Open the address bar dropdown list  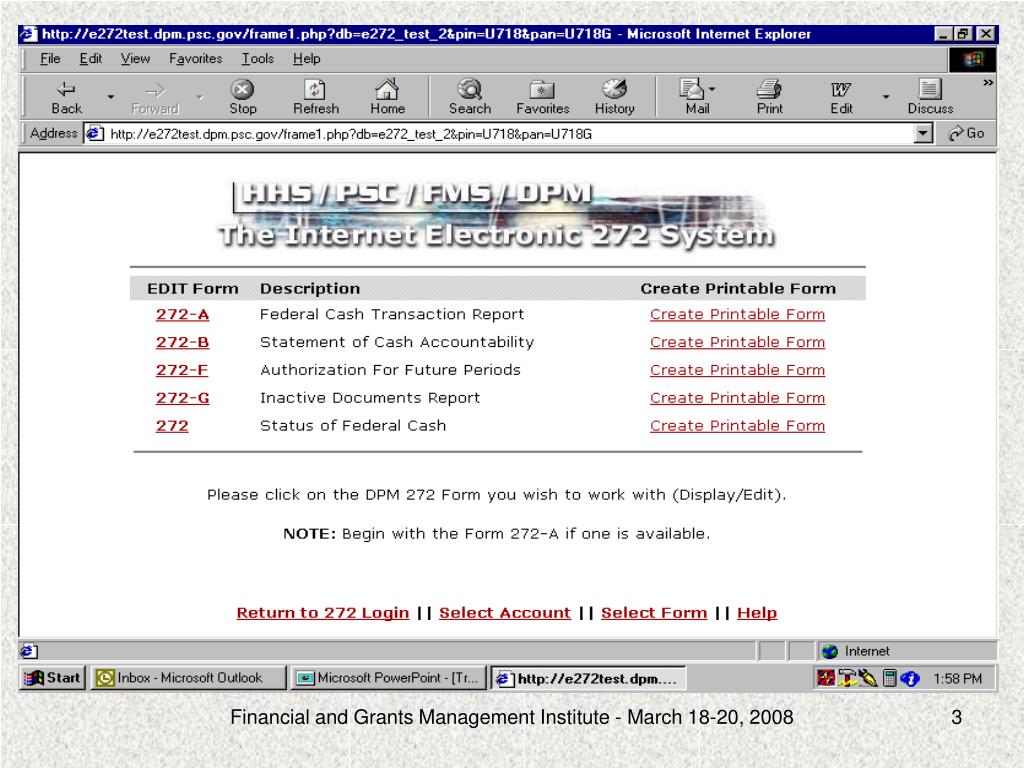tap(922, 134)
